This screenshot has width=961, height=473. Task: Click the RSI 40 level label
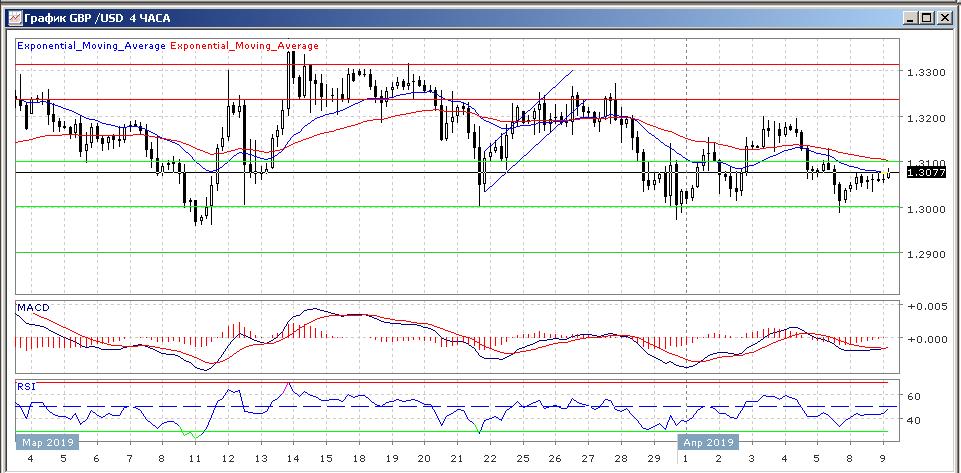coord(913,421)
